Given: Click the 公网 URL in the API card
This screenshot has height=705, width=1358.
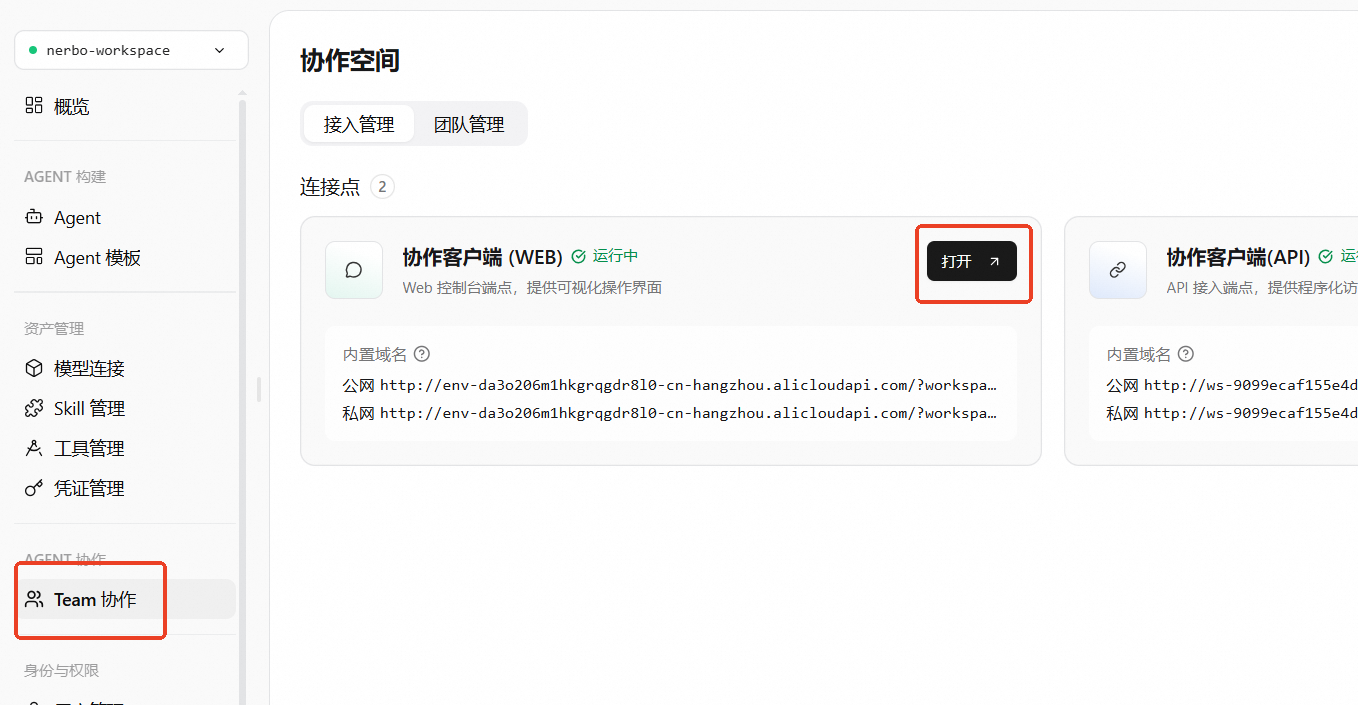Looking at the screenshot, I should pyautogui.click(x=1251, y=385).
